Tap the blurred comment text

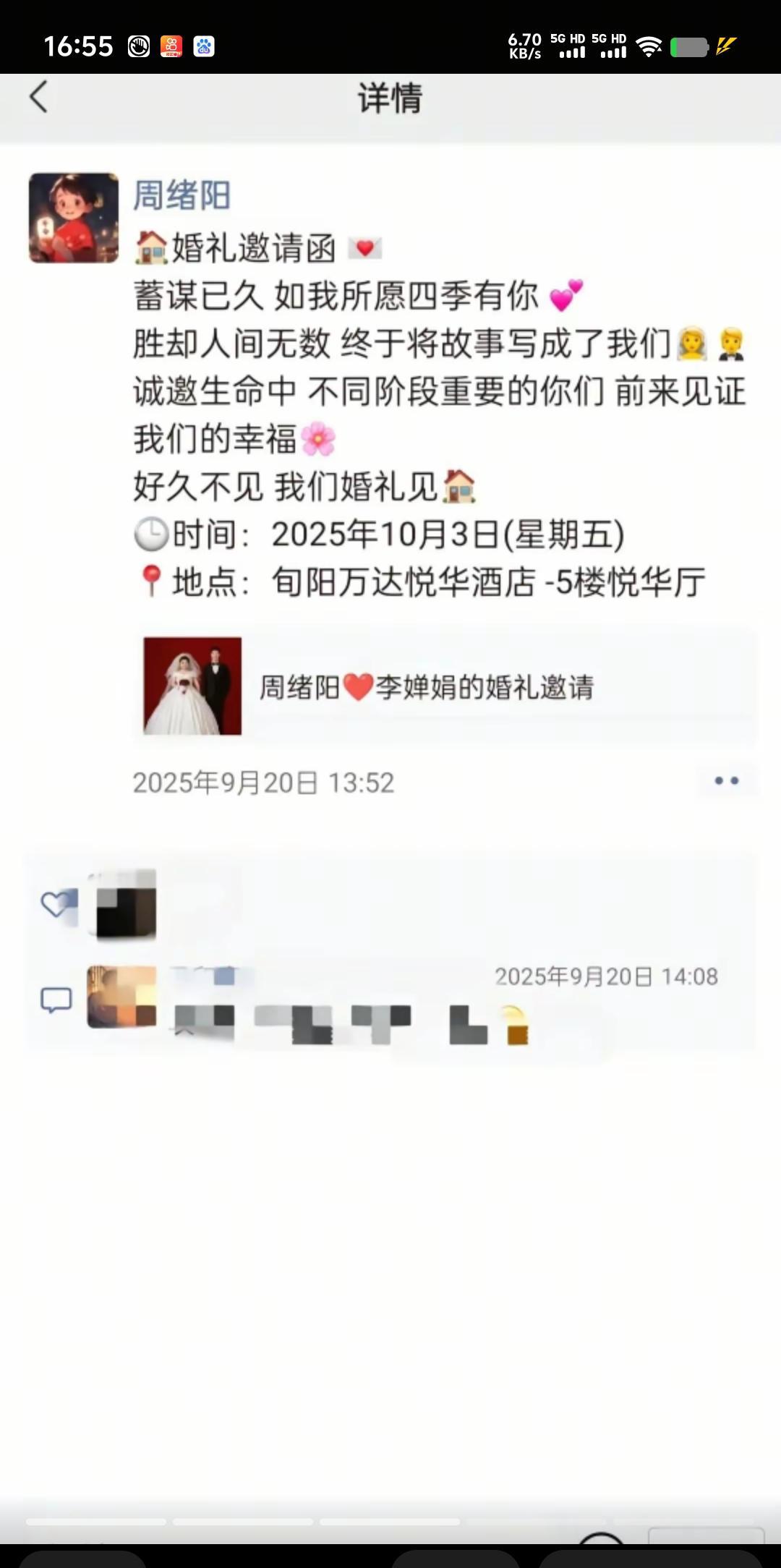pyautogui.click(x=351, y=1025)
